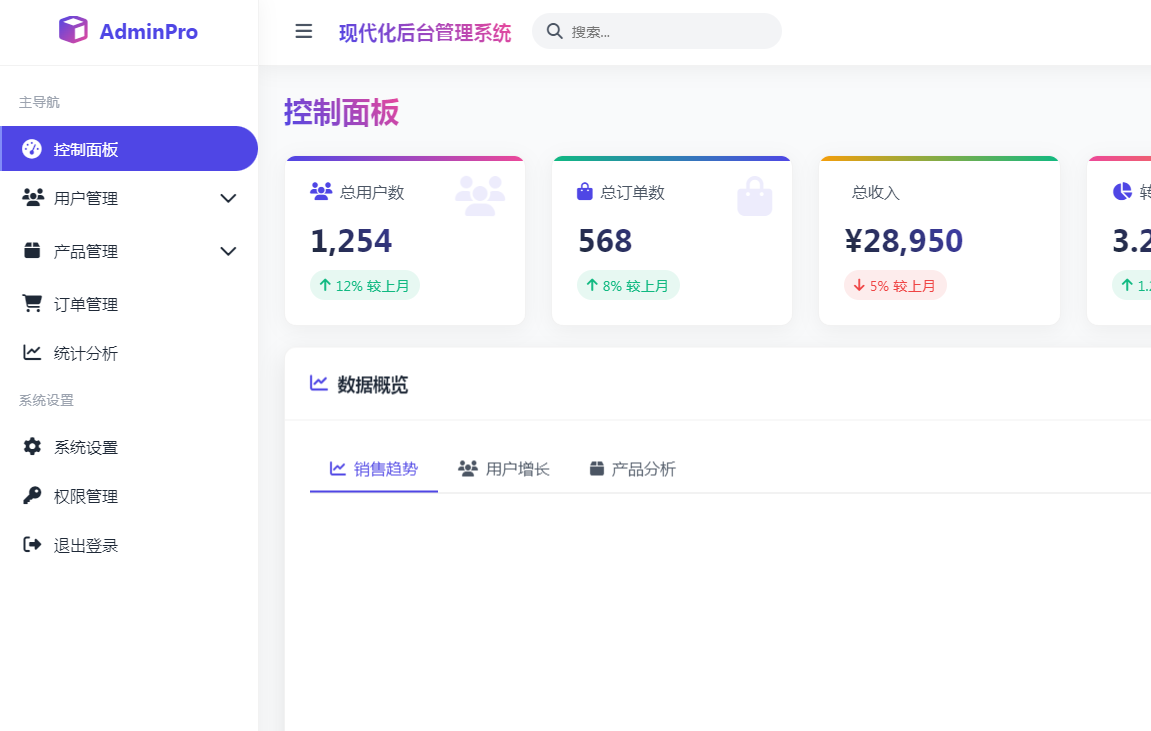Click the 12% 较上月 growth badge
The height and width of the screenshot is (731, 1151).
point(364,285)
